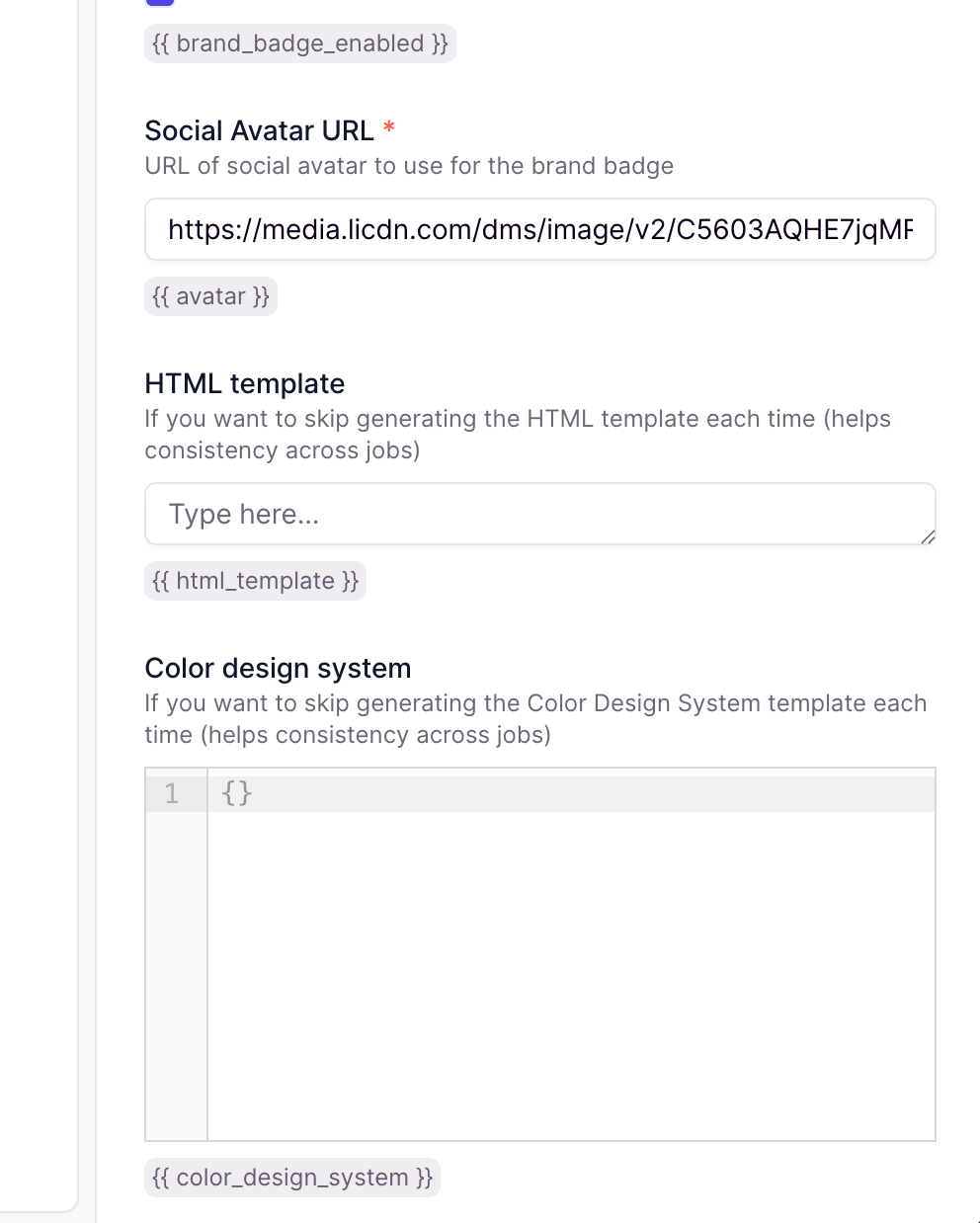Click the HTML template heading
980x1223 pixels.
pyautogui.click(x=245, y=384)
